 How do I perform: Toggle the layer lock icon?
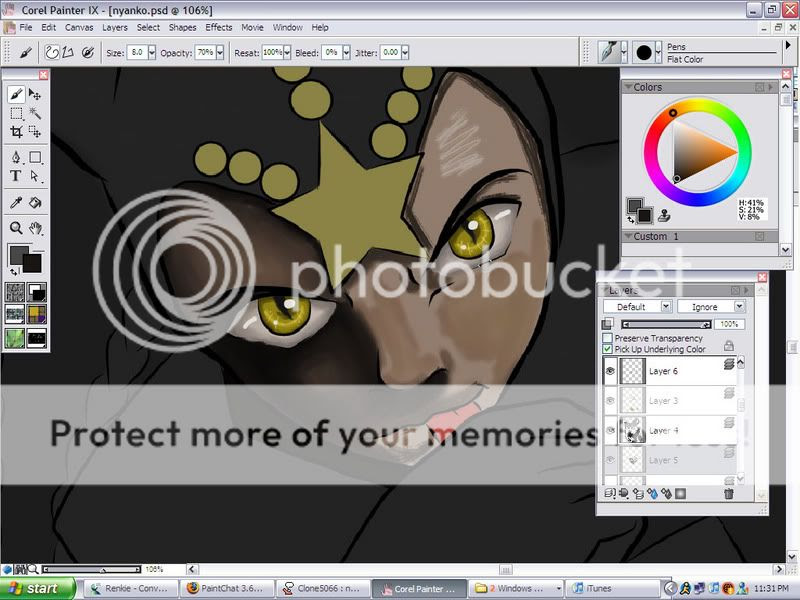pos(729,346)
